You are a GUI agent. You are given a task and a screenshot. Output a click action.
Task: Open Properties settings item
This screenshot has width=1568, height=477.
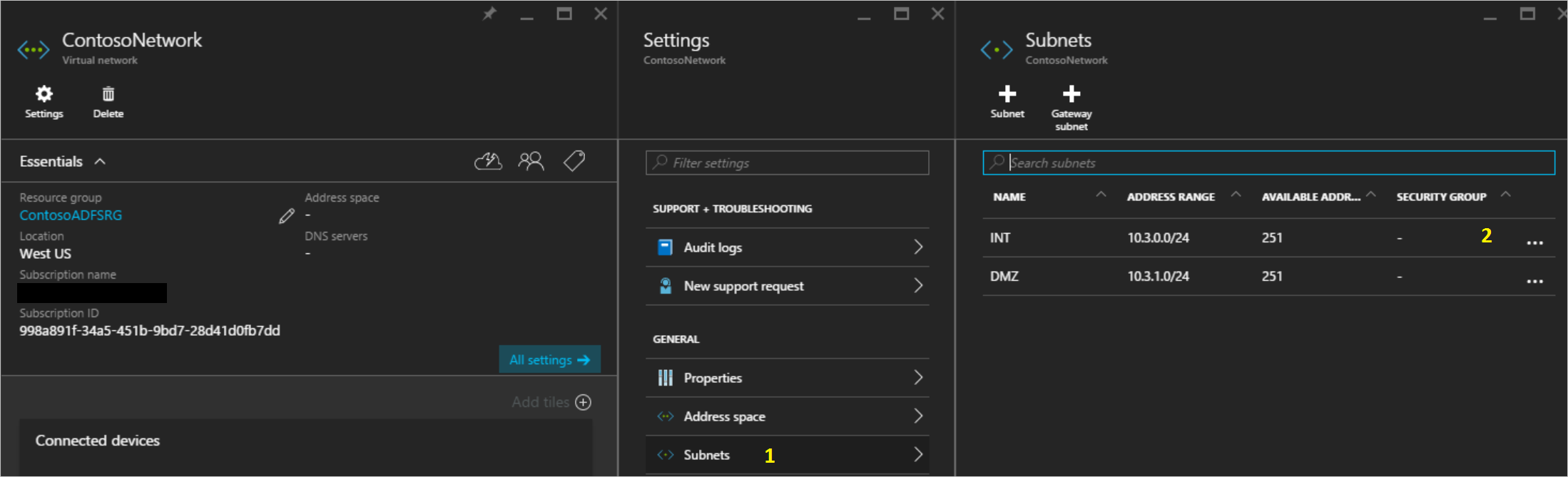point(788,378)
